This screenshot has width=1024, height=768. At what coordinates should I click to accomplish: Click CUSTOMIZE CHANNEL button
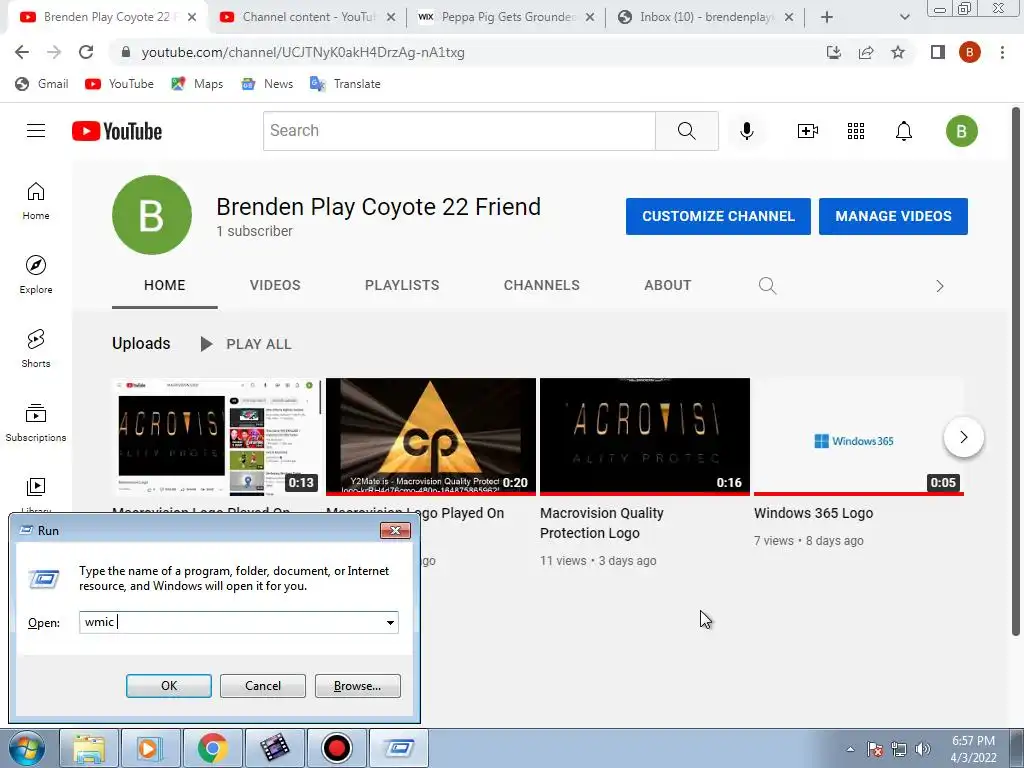coord(718,216)
